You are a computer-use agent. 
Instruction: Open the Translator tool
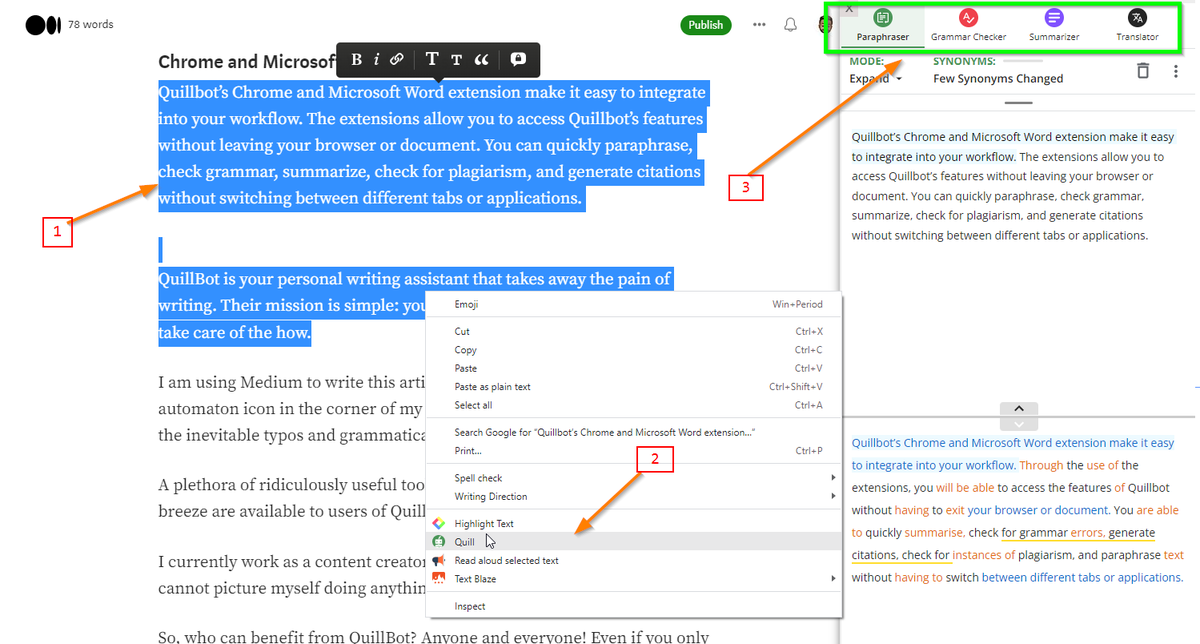click(x=1137, y=25)
